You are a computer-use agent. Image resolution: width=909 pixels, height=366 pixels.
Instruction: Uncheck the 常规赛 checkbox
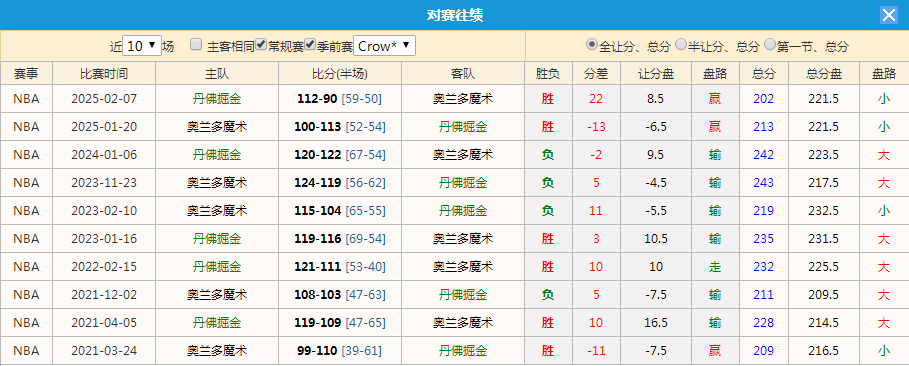(261, 45)
